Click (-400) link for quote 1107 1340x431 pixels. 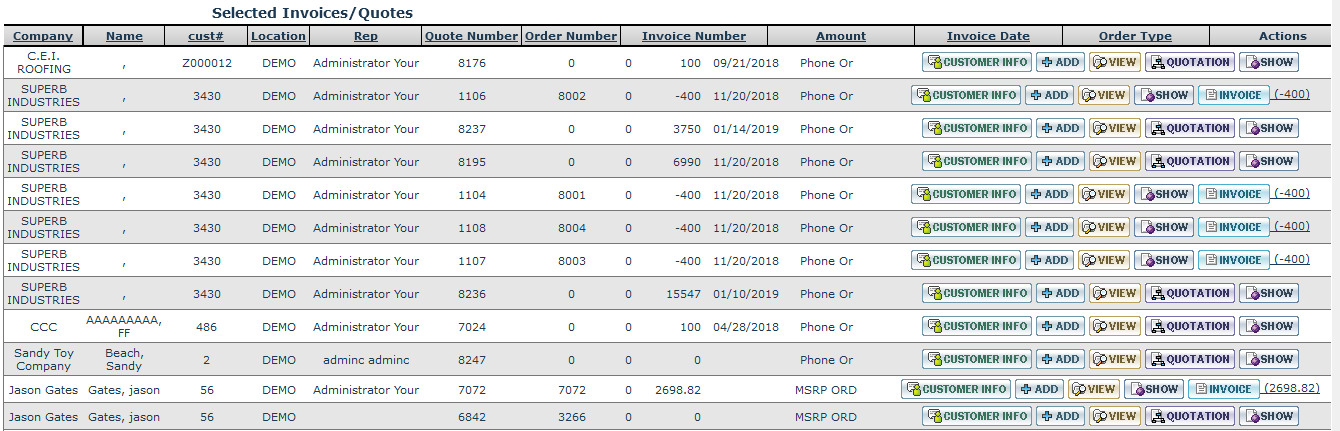coord(1291,259)
